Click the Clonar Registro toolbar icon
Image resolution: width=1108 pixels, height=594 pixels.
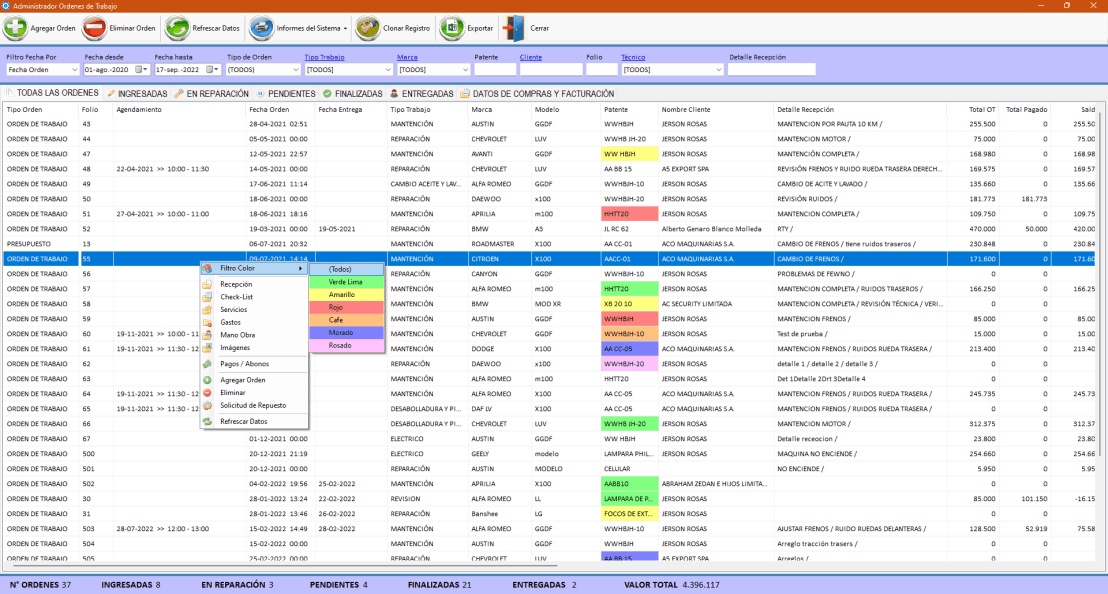(x=368, y=28)
